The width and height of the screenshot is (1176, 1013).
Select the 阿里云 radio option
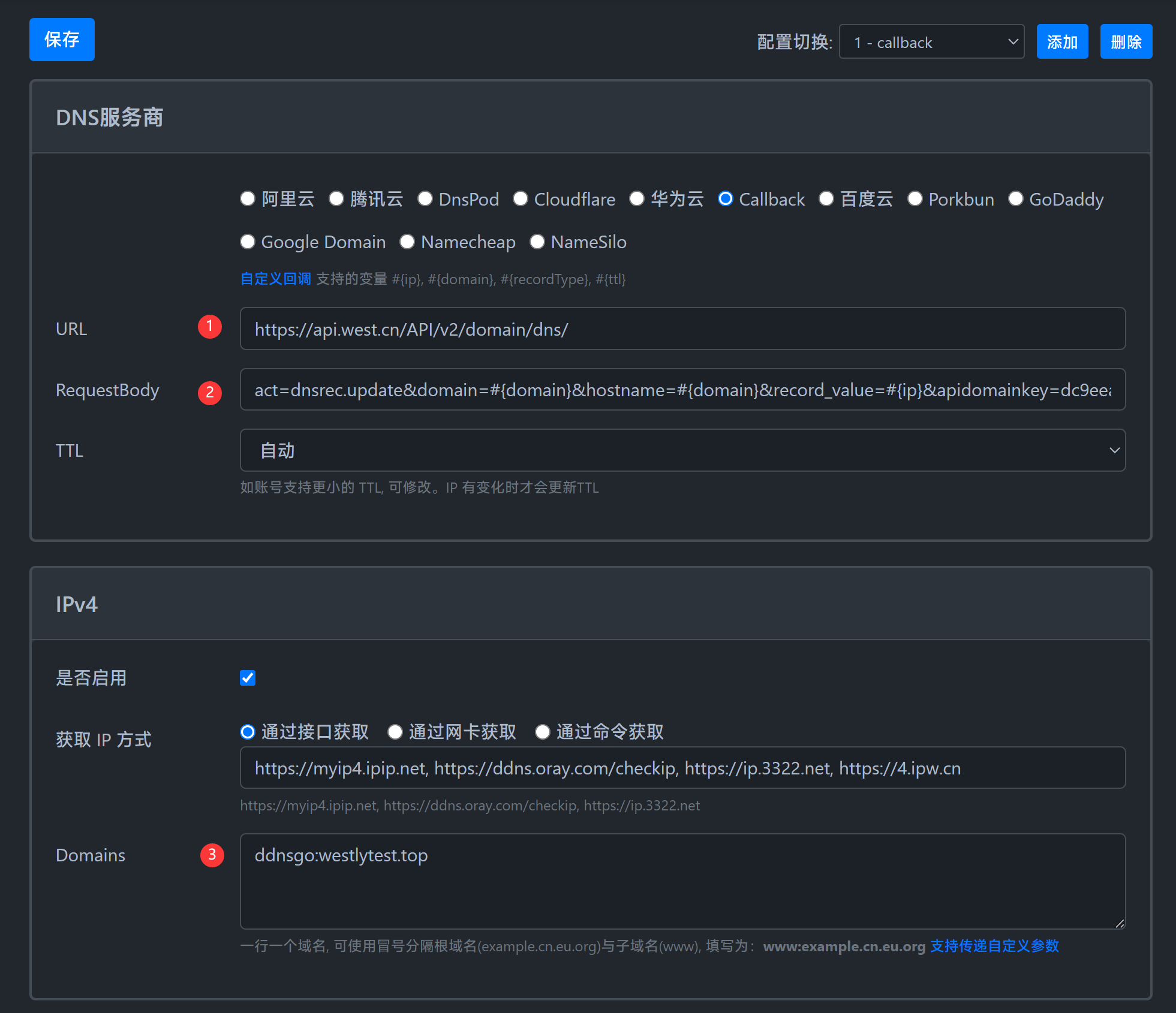point(248,199)
